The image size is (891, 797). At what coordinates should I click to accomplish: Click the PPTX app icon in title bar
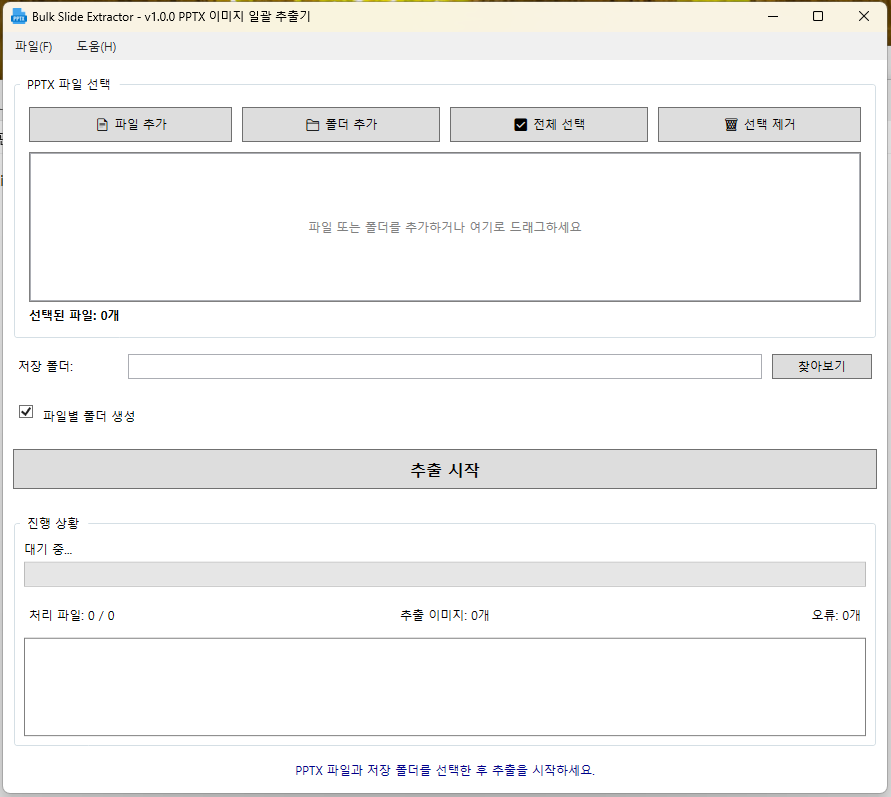18,16
